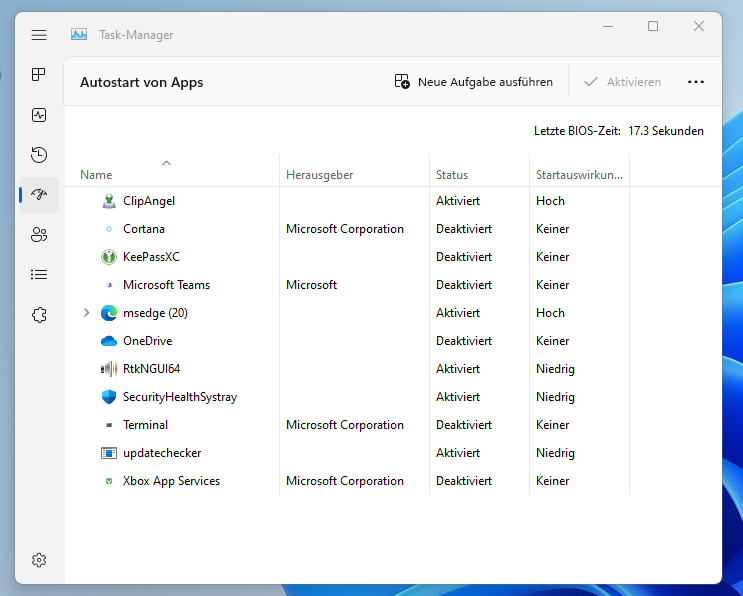Open the hamburger navigation menu

click(x=39, y=35)
